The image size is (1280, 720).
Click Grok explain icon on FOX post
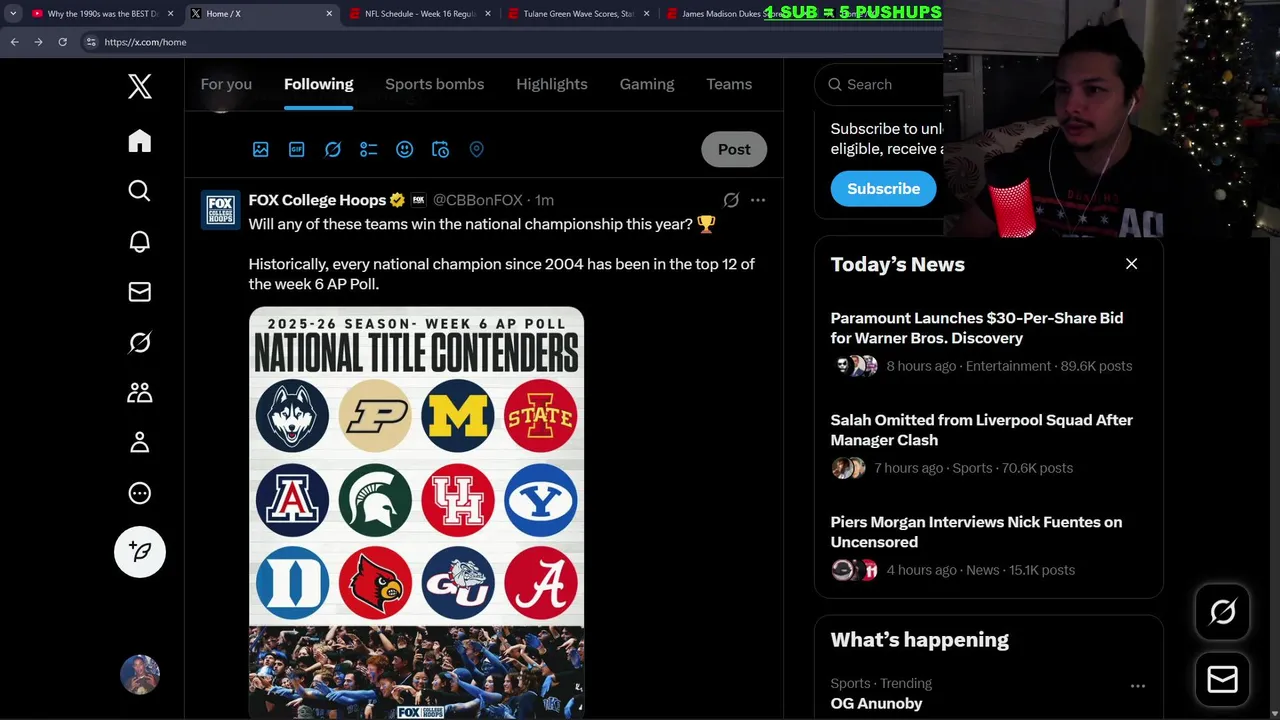(x=731, y=200)
